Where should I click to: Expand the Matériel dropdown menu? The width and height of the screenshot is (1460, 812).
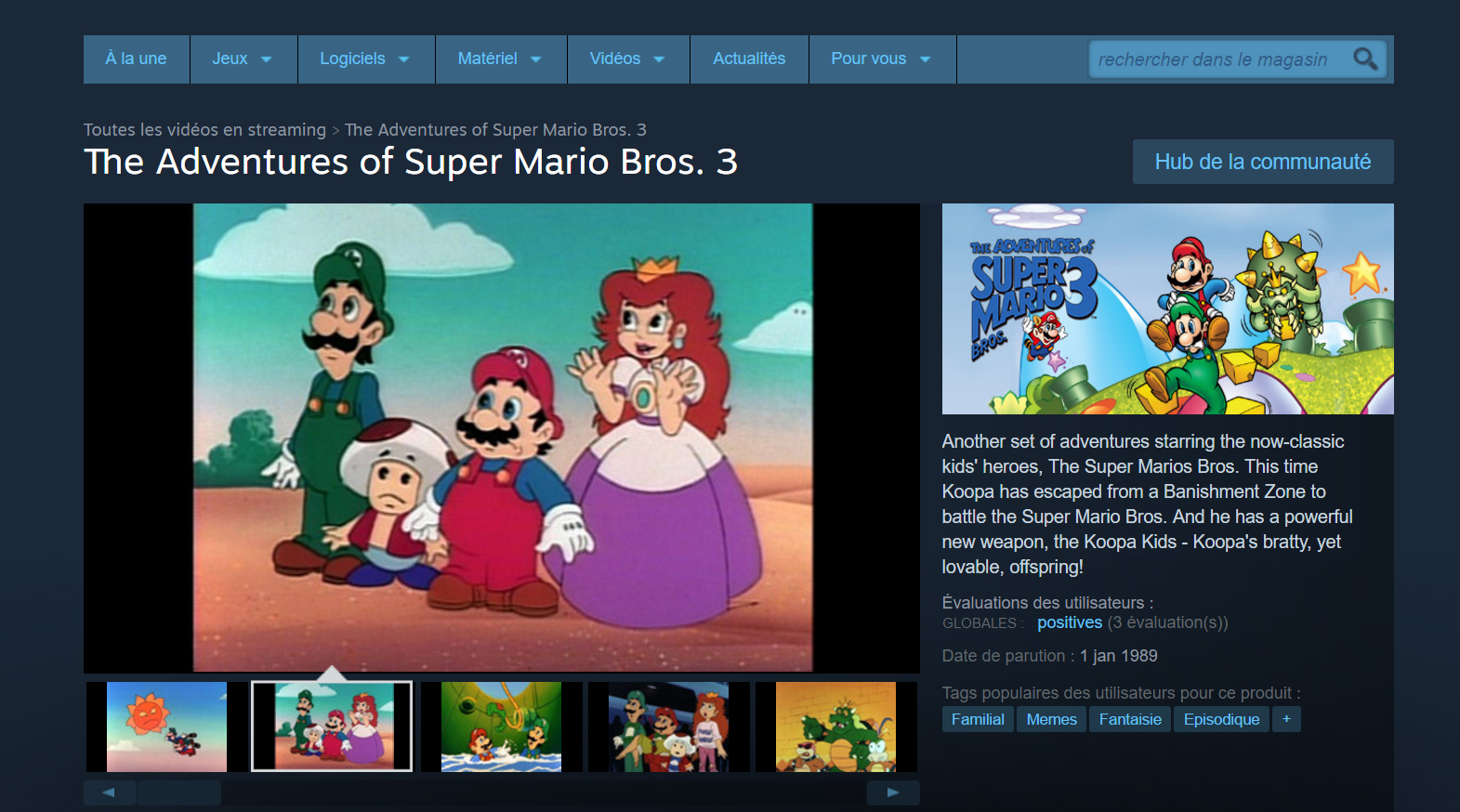pyautogui.click(x=501, y=59)
